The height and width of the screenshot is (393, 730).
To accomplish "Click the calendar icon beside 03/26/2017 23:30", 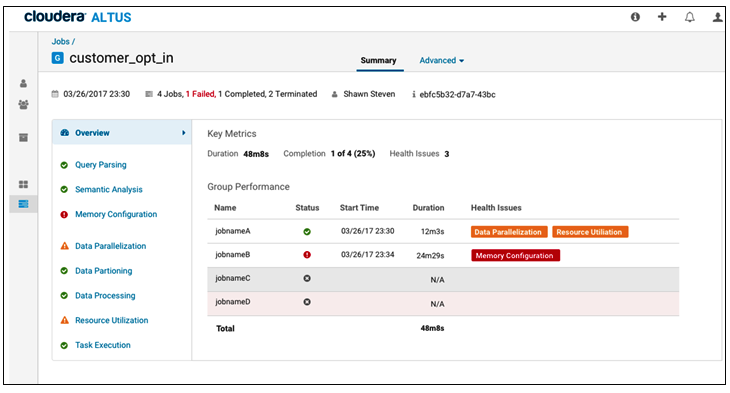I will [x=55, y=94].
